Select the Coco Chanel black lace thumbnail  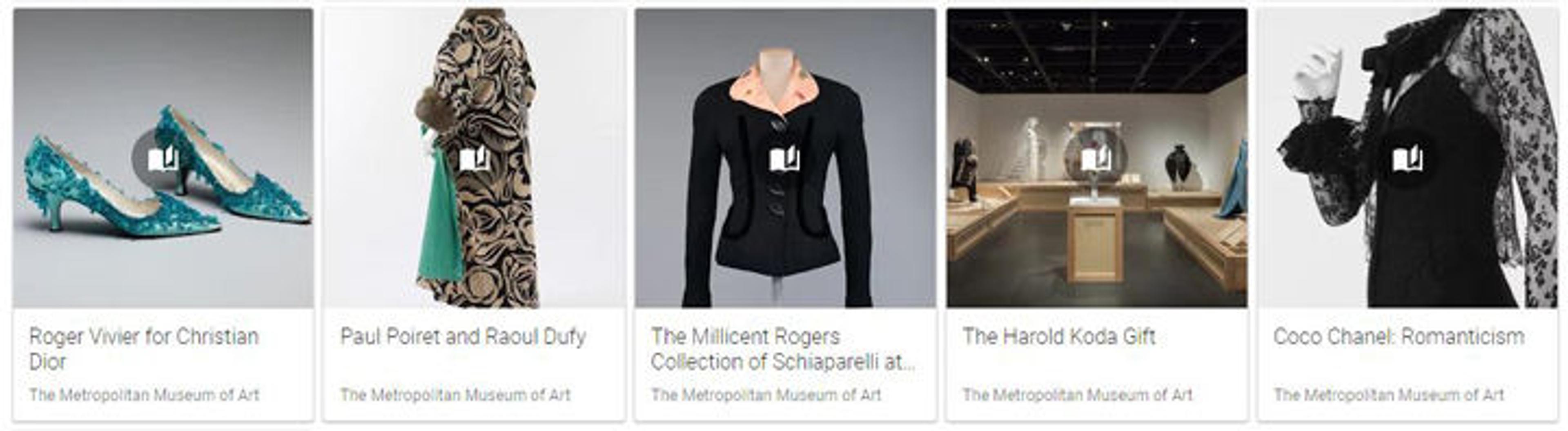(1408, 158)
